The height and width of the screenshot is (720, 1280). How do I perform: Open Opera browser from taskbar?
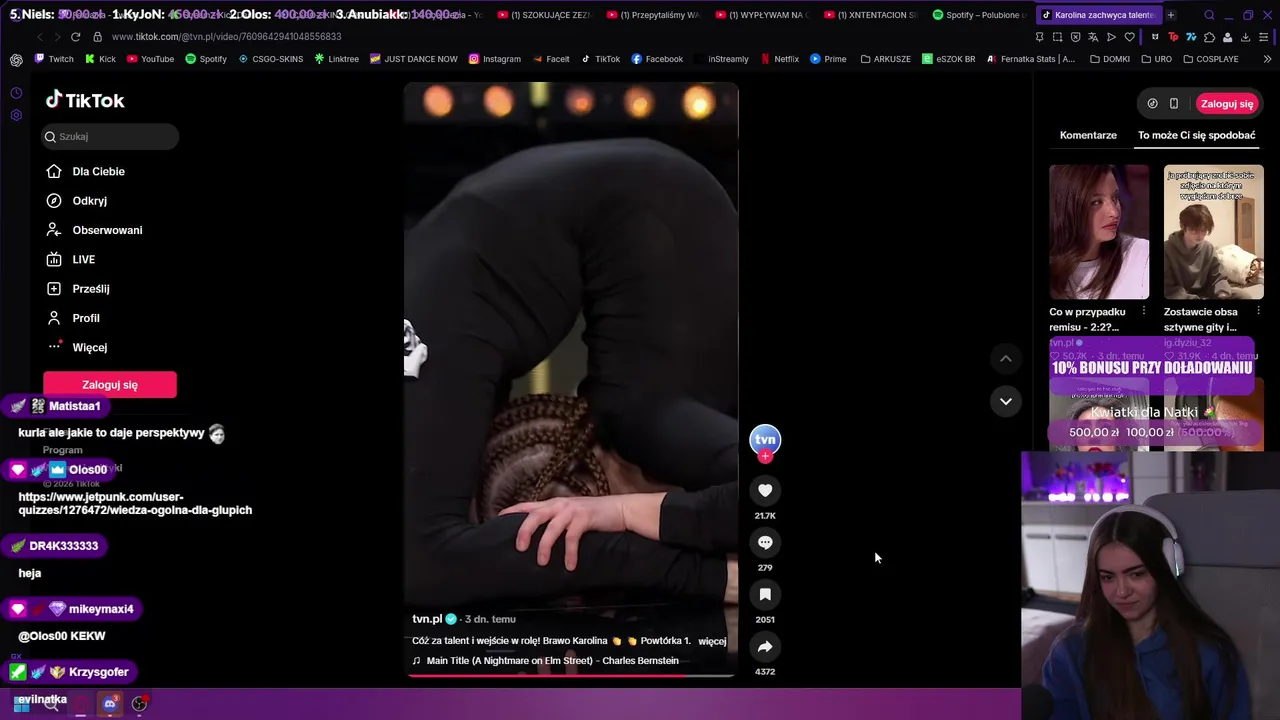coord(80,704)
